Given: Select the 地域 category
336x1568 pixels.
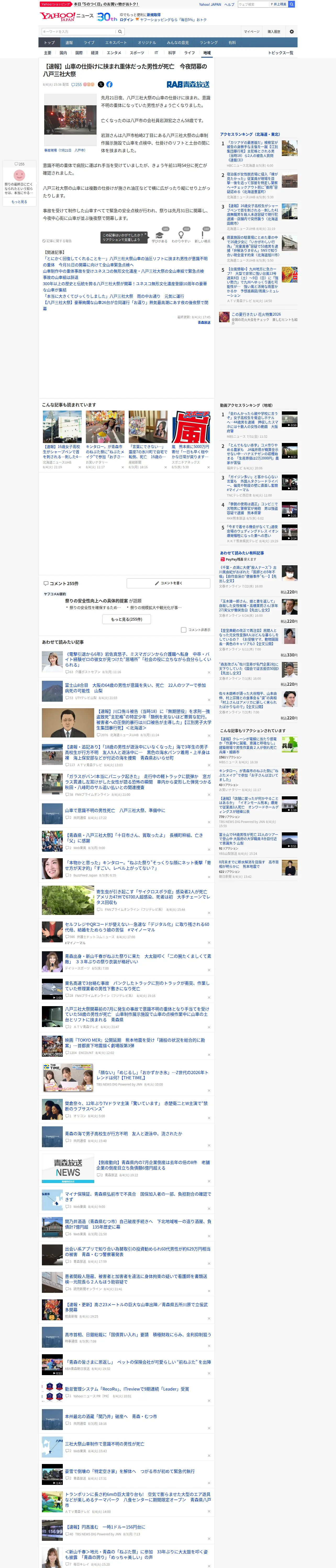Looking at the screenshot, I should tap(207, 53).
